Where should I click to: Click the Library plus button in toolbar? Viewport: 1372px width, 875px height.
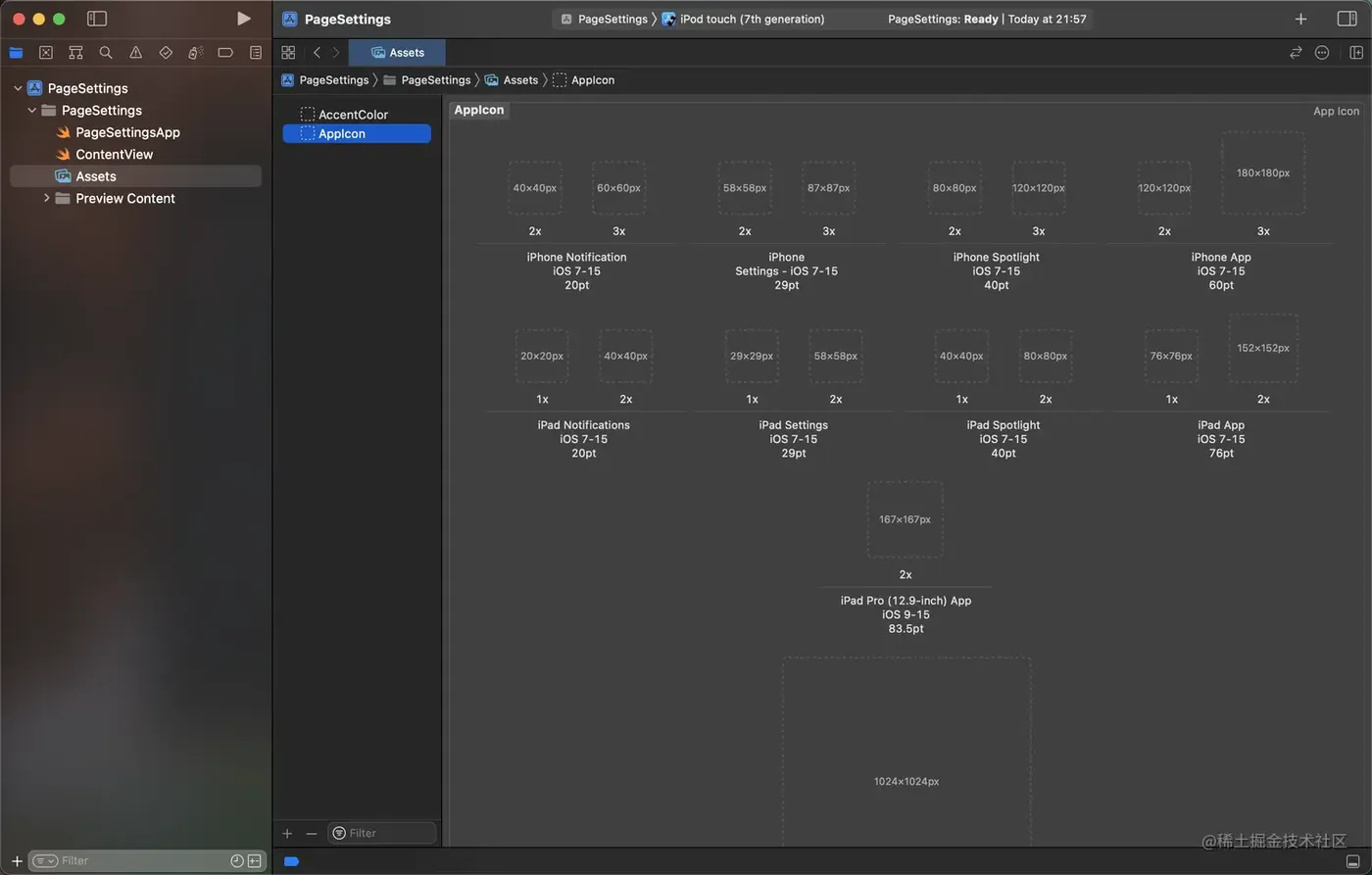click(x=1300, y=19)
